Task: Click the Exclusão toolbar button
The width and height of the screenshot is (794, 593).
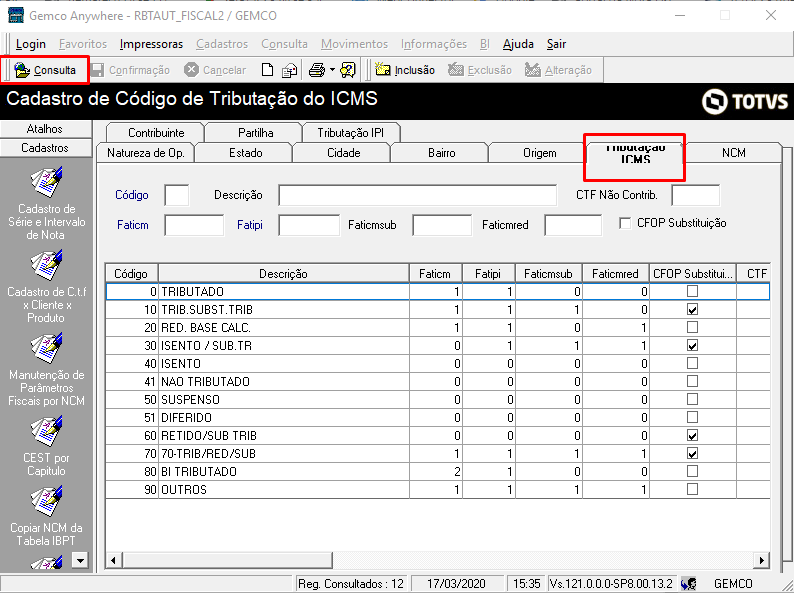Action: pyautogui.click(x=480, y=70)
